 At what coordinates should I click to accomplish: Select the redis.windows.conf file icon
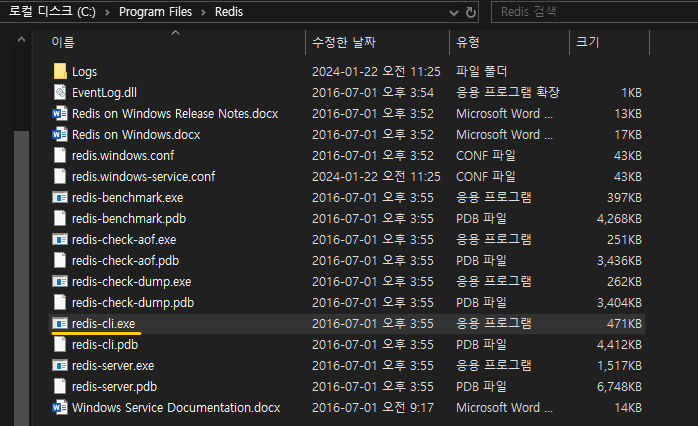[60, 155]
